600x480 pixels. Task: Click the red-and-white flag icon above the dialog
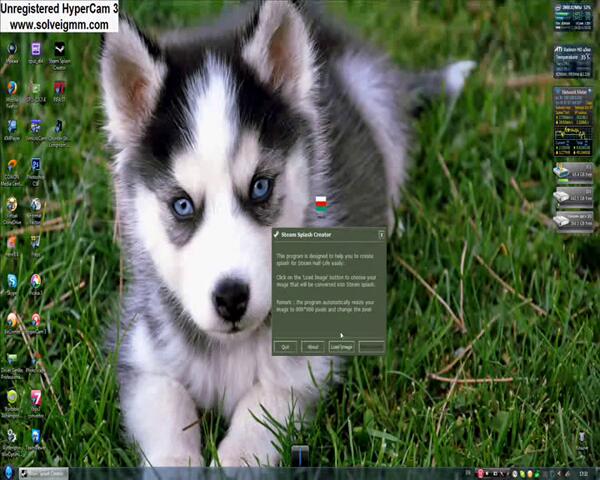(x=321, y=204)
